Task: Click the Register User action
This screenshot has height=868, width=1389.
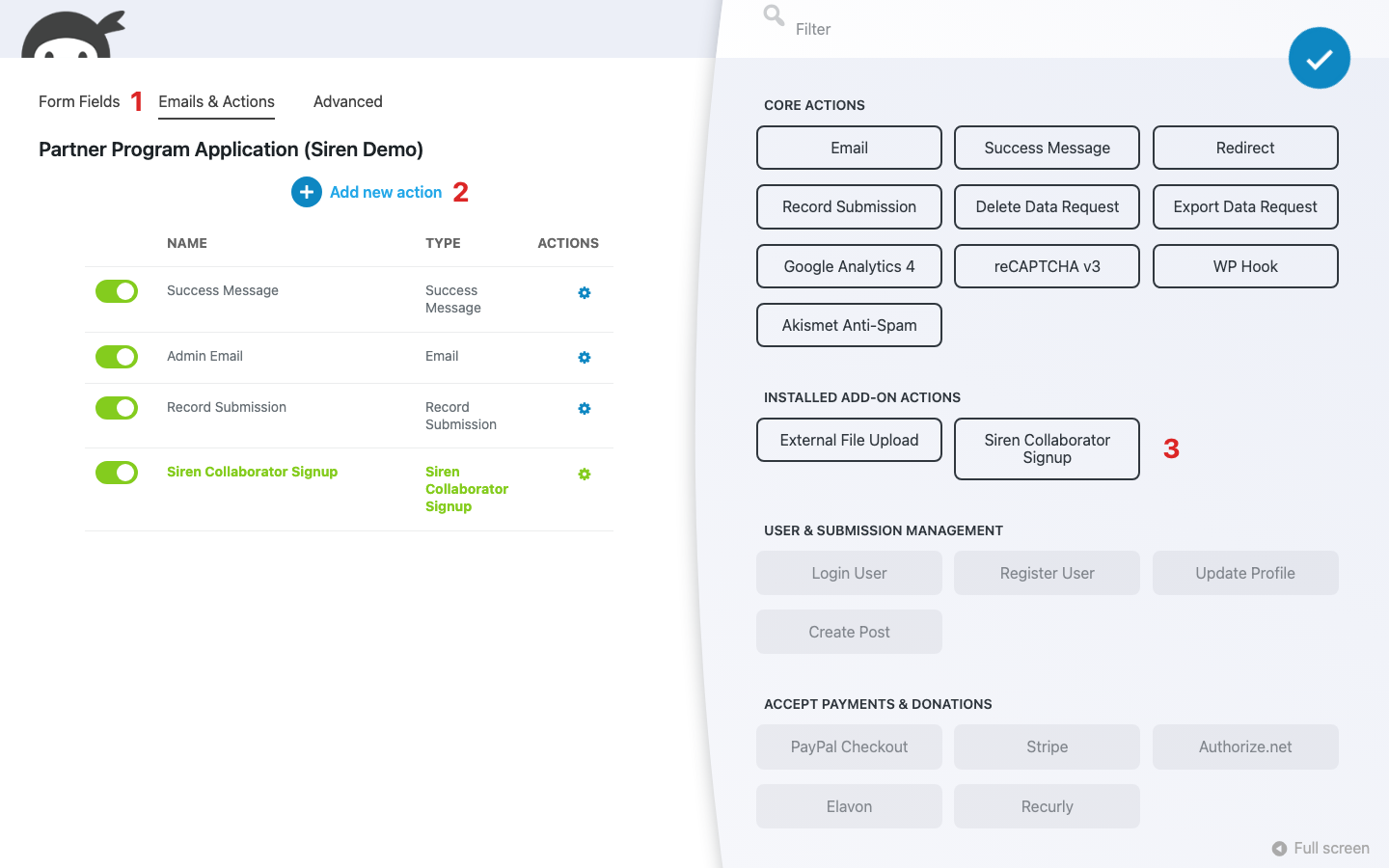Action: [1047, 573]
